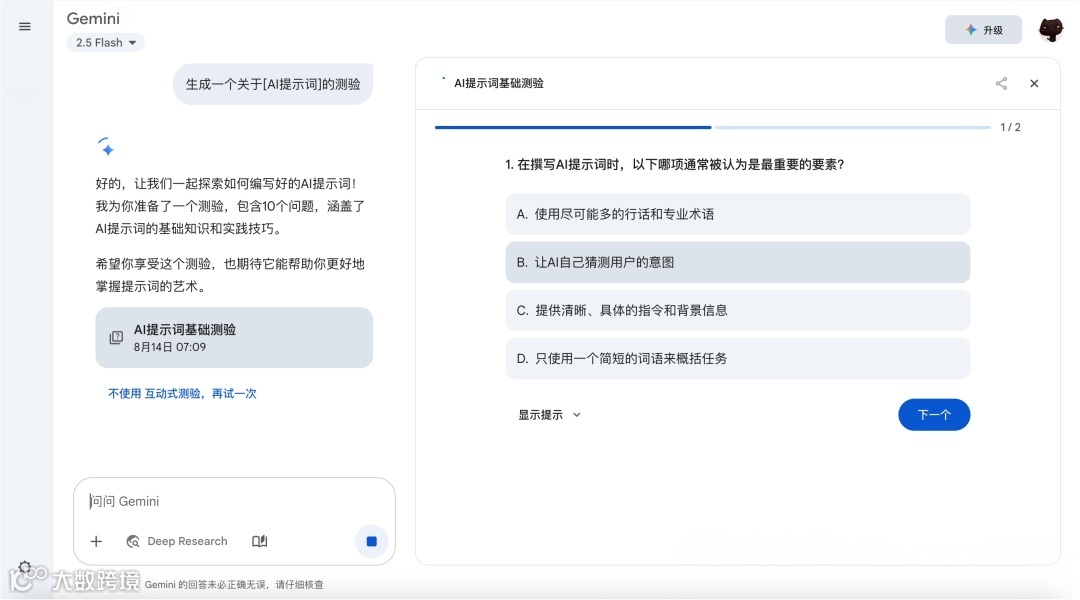Click the Gemini logo title
This screenshot has width=1080, height=600.
point(93,19)
